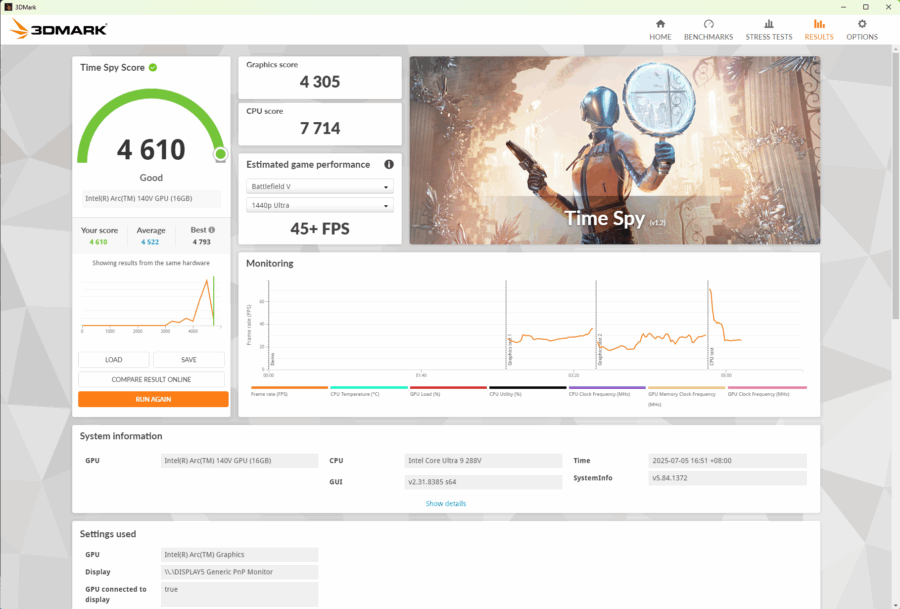Switch to the Results tab
This screenshot has height=609, width=900.
click(x=818, y=30)
